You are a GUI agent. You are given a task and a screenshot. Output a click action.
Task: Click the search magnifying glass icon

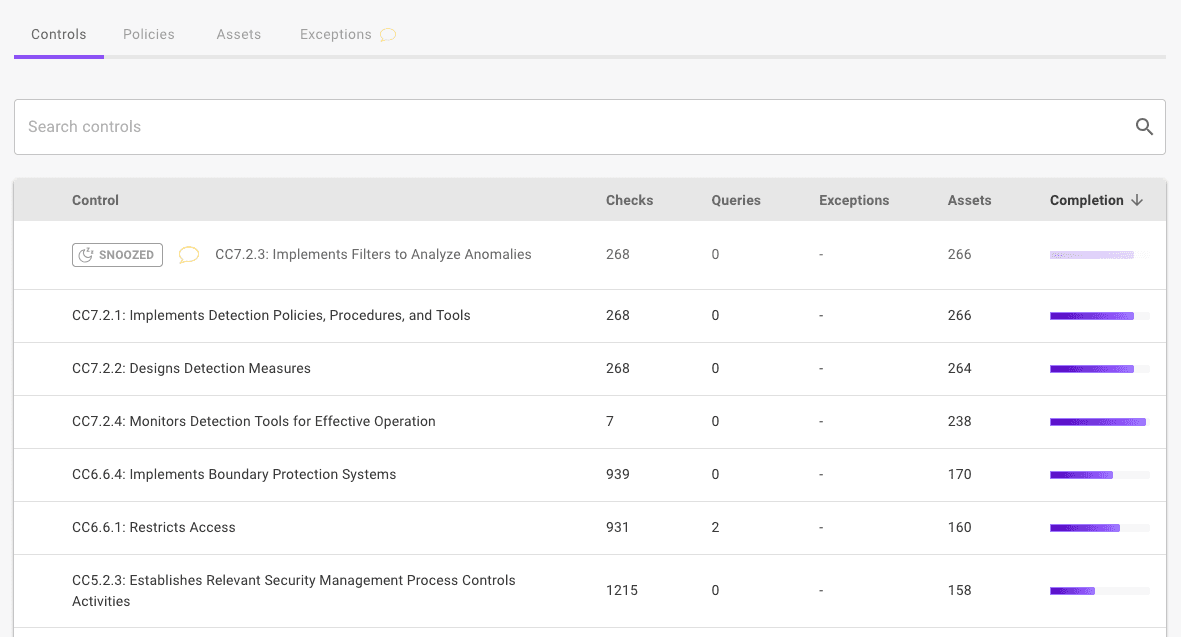coord(1144,127)
